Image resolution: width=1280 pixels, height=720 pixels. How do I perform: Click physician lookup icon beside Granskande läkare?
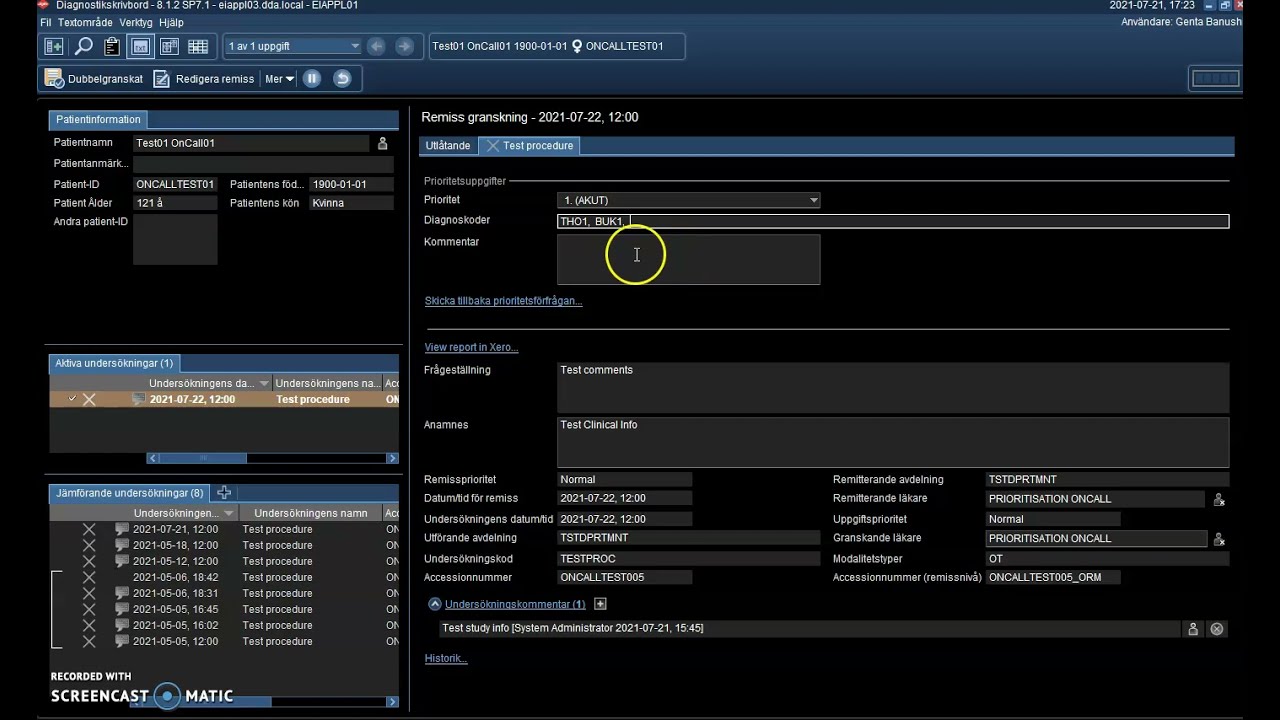click(1219, 539)
